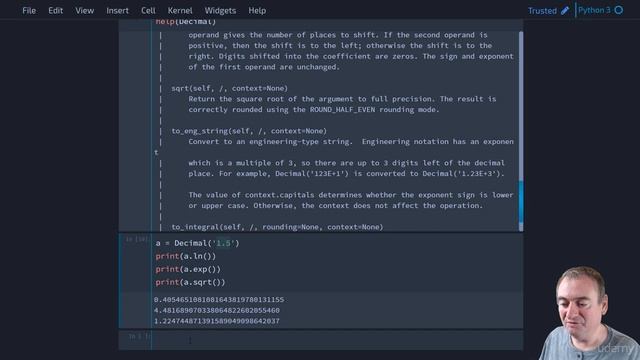Click output value starting with 1.2247448713
Viewport: 640px width, 360px height.
tap(217, 321)
